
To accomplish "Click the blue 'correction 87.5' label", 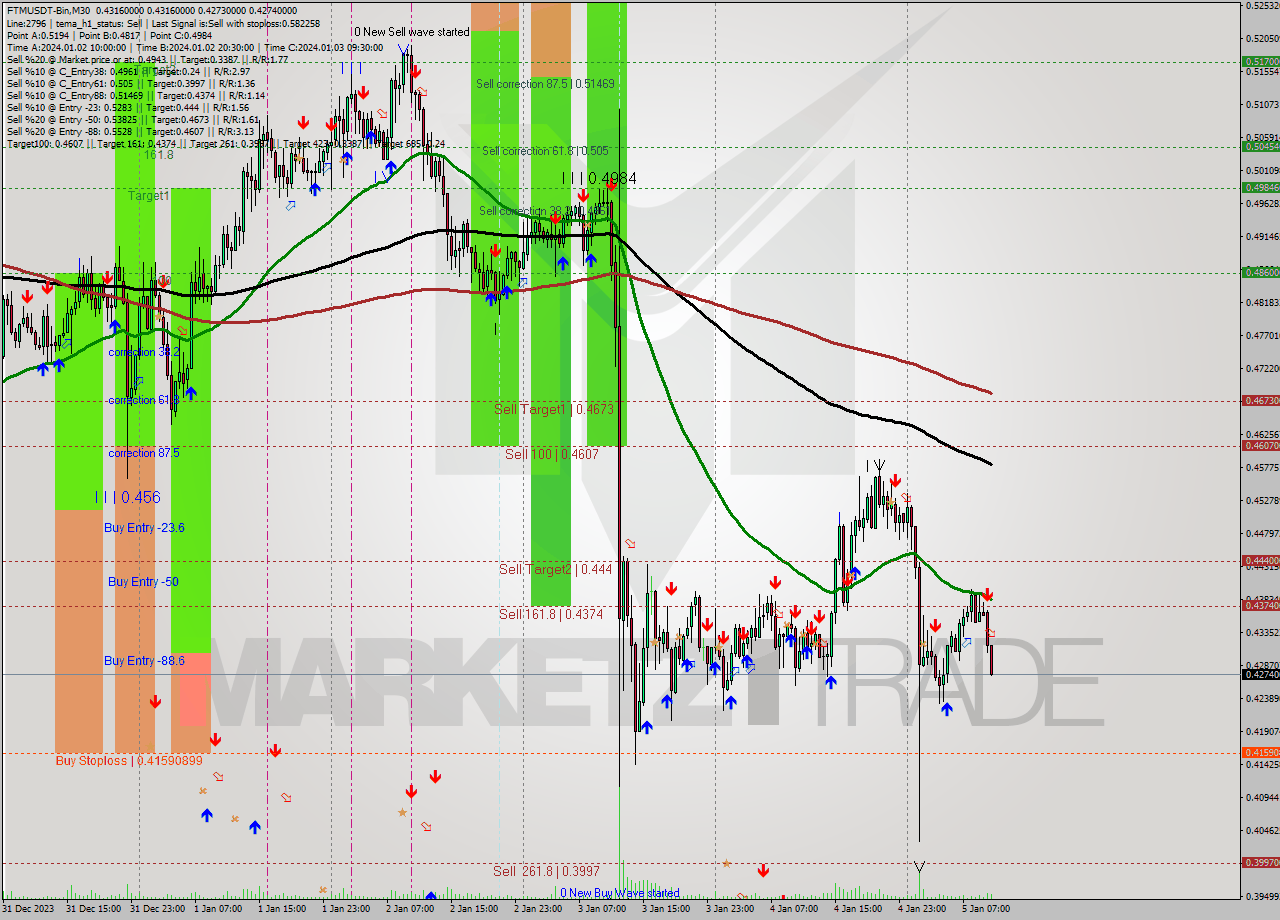I will click(x=144, y=453).
